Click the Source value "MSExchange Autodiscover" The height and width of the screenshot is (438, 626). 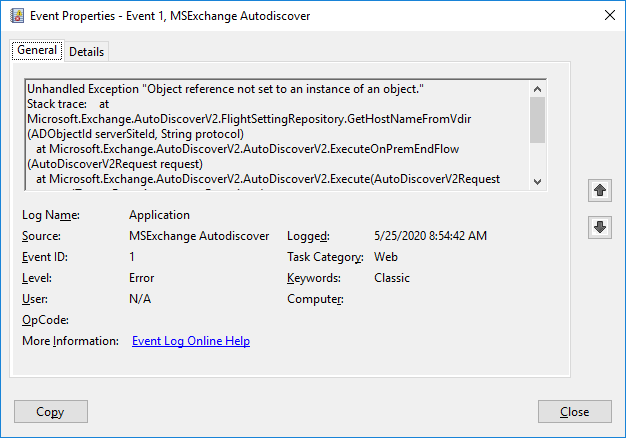[x=199, y=236]
